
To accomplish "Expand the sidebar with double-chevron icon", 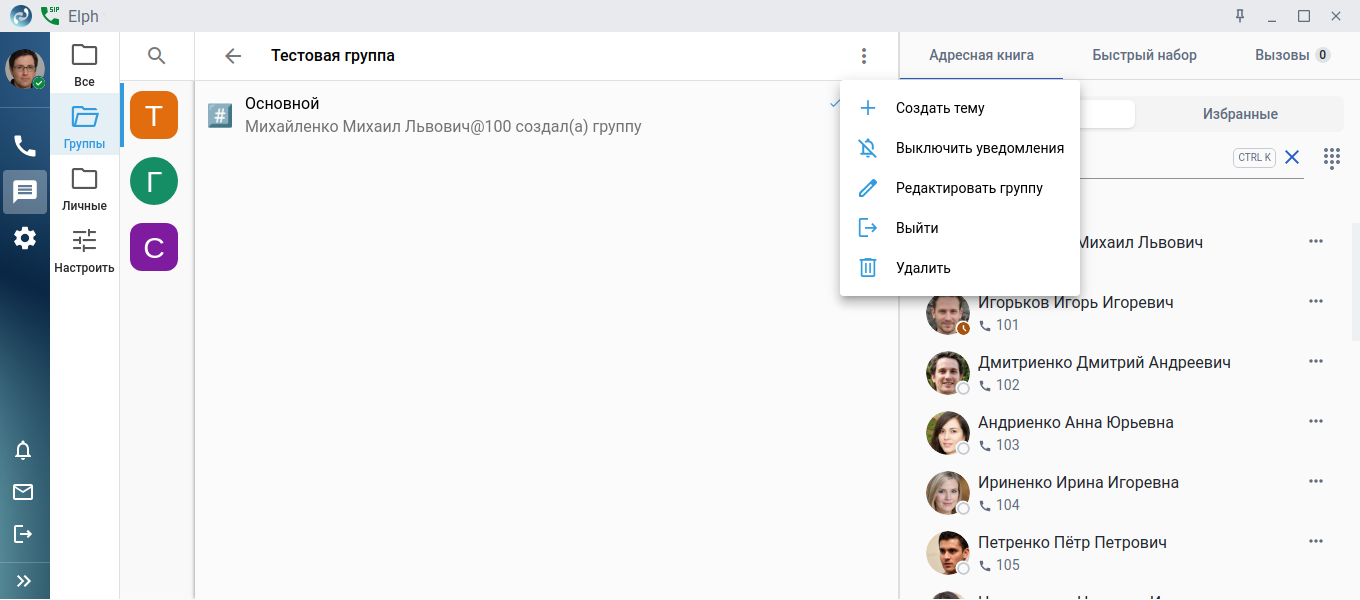I will coord(24,581).
